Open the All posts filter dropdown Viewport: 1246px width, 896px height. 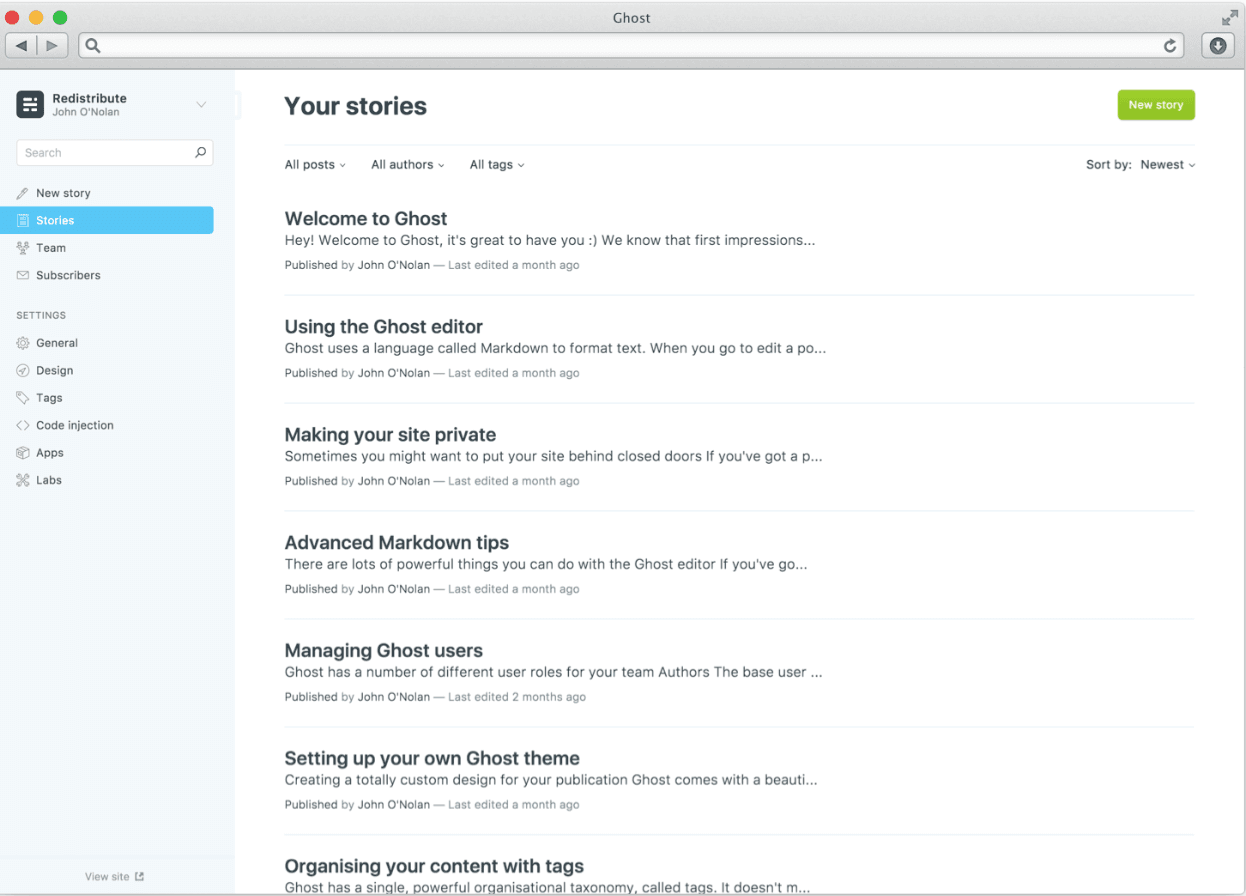[x=315, y=165]
